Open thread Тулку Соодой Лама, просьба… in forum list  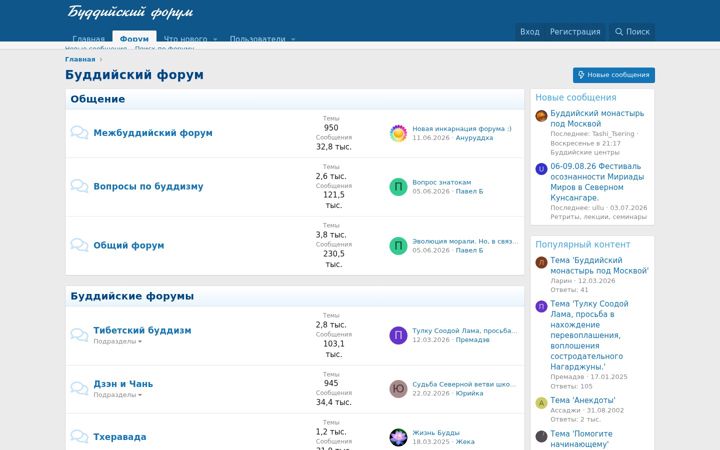(464, 331)
